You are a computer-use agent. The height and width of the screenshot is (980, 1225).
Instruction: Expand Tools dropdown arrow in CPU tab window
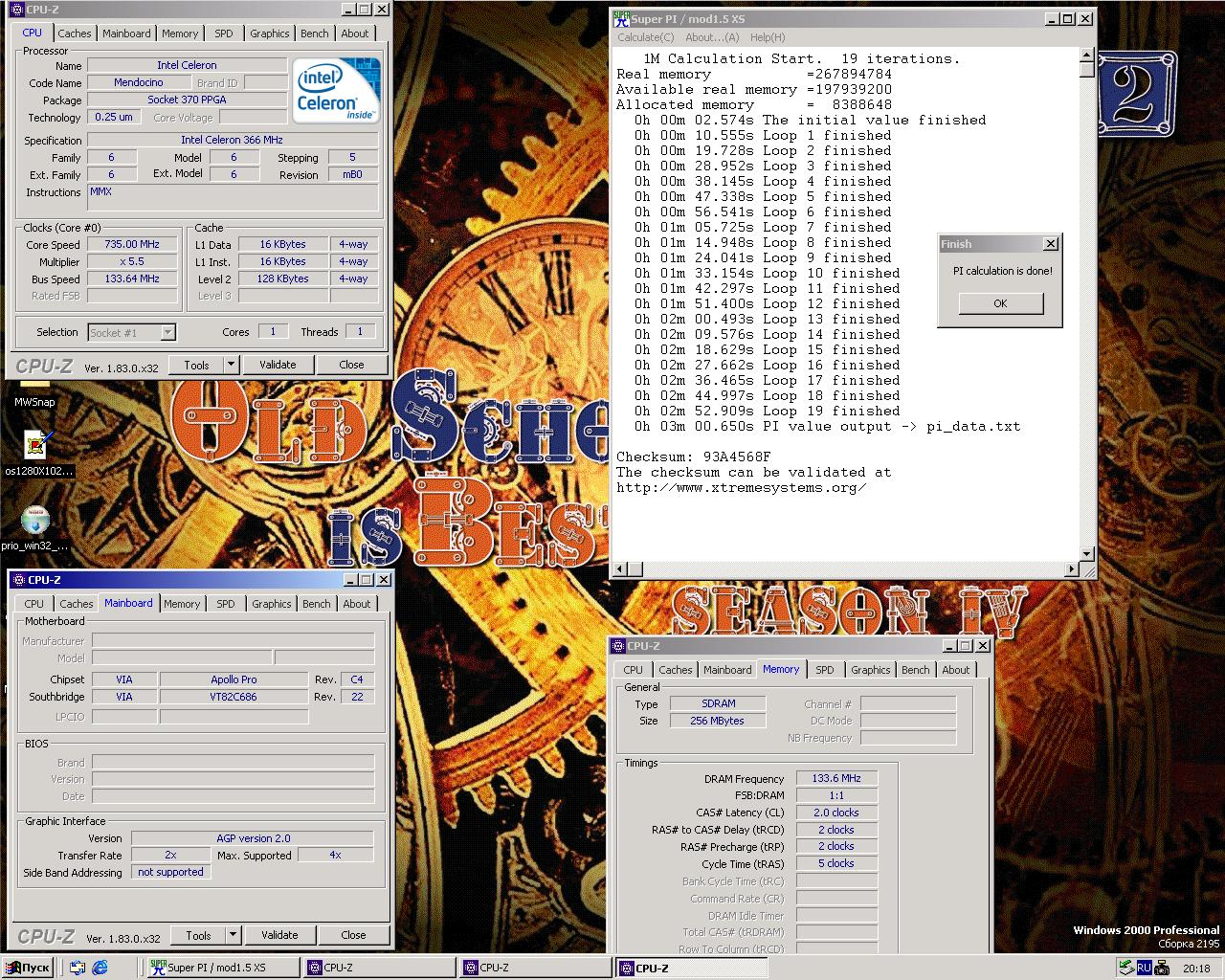click(231, 365)
